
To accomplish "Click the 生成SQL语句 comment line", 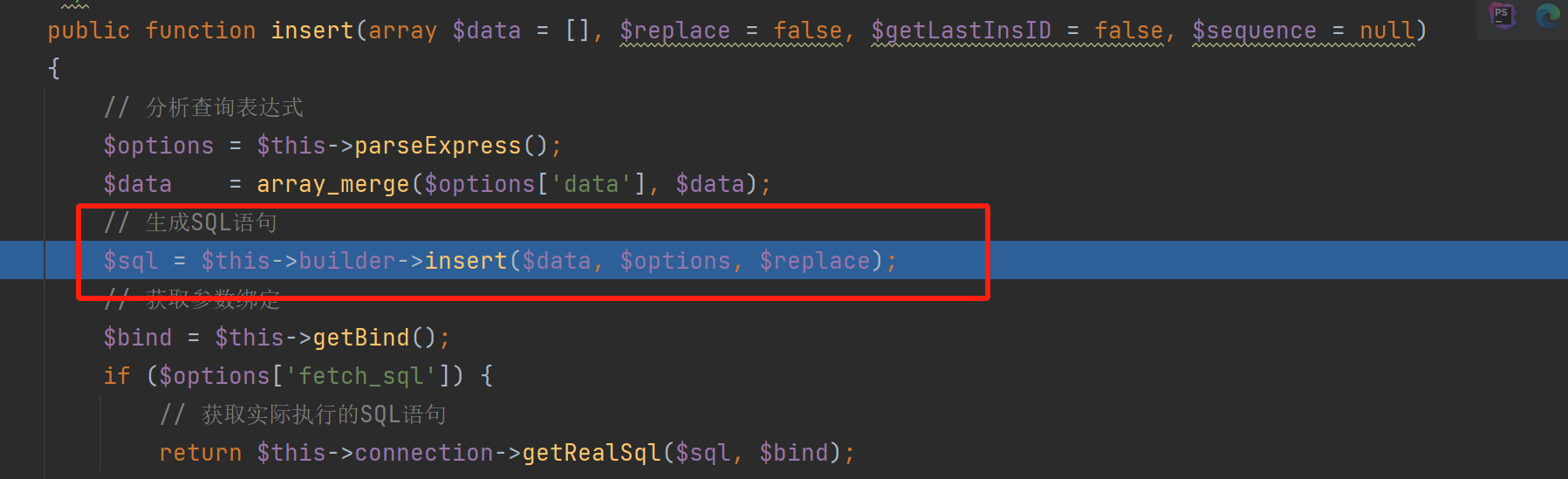I will (x=210, y=222).
